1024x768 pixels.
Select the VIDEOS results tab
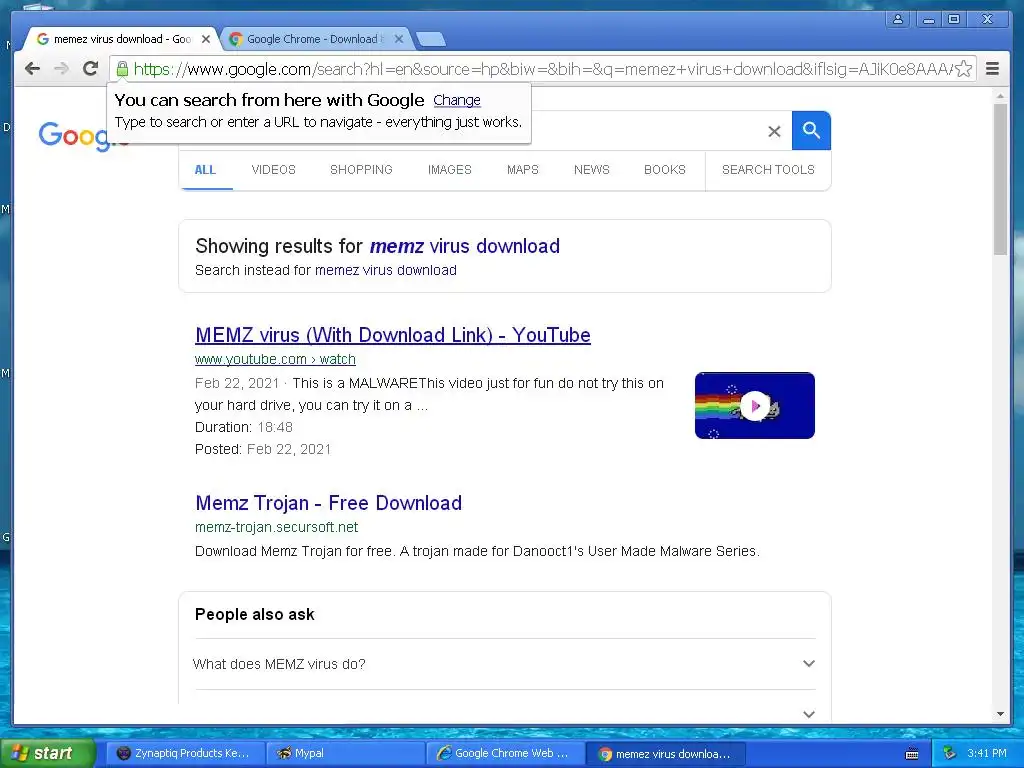tap(274, 170)
